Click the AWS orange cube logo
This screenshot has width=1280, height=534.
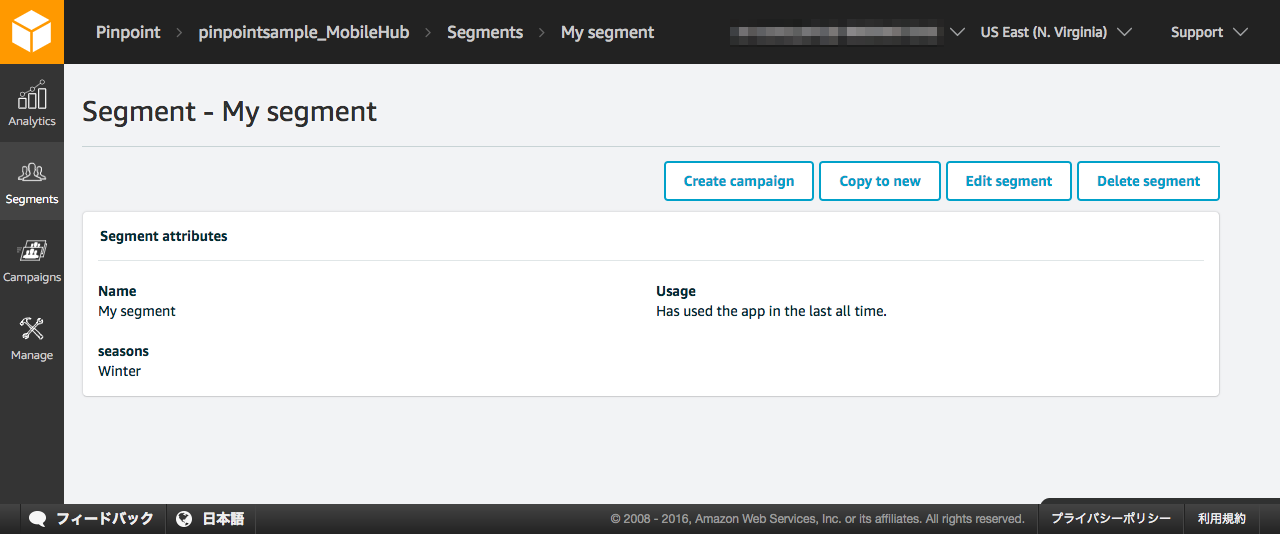(x=31, y=31)
